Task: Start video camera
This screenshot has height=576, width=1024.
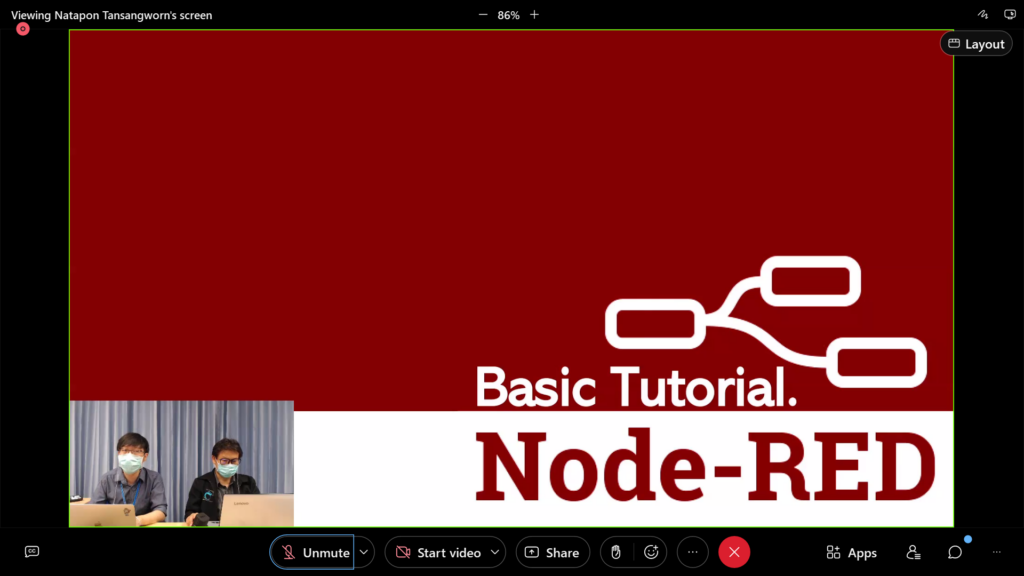Action: (438, 552)
